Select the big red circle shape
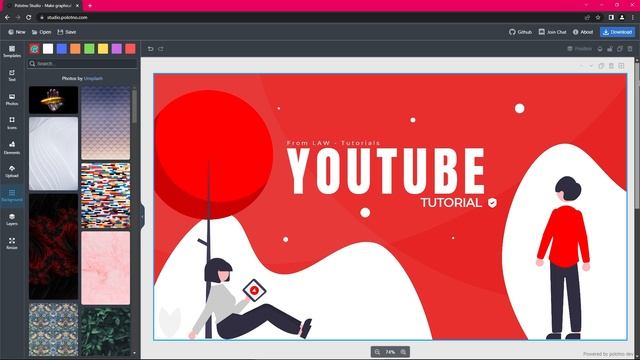The image size is (640, 360). click(x=213, y=154)
